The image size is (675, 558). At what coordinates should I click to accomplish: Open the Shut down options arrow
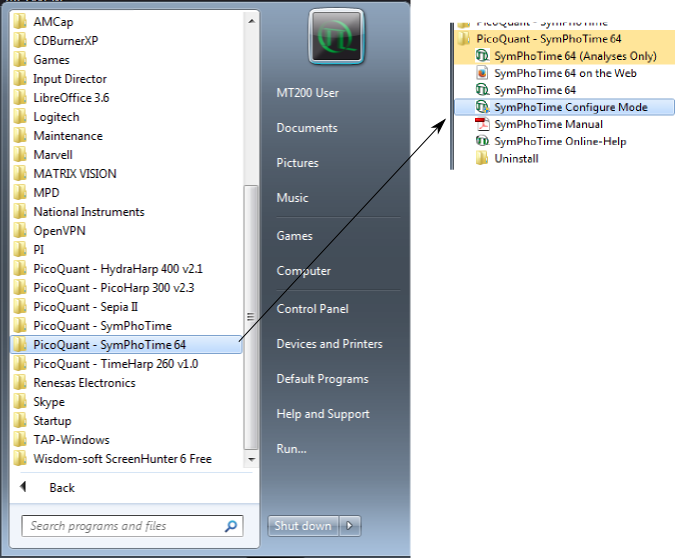coord(350,526)
